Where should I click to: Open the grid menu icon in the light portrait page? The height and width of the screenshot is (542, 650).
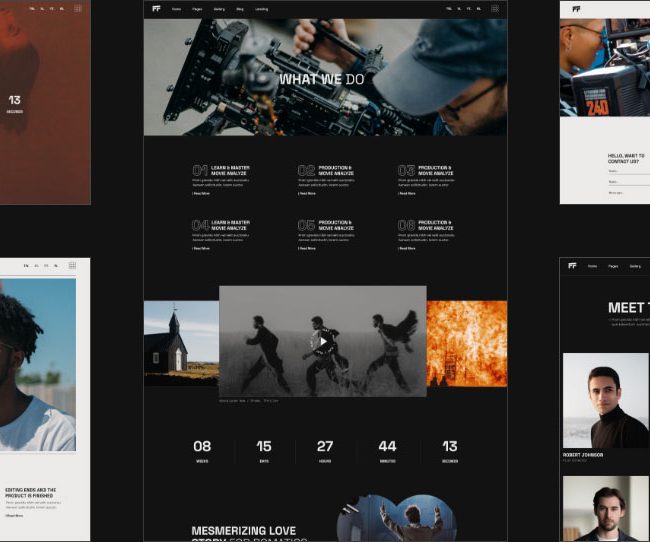coord(72,265)
